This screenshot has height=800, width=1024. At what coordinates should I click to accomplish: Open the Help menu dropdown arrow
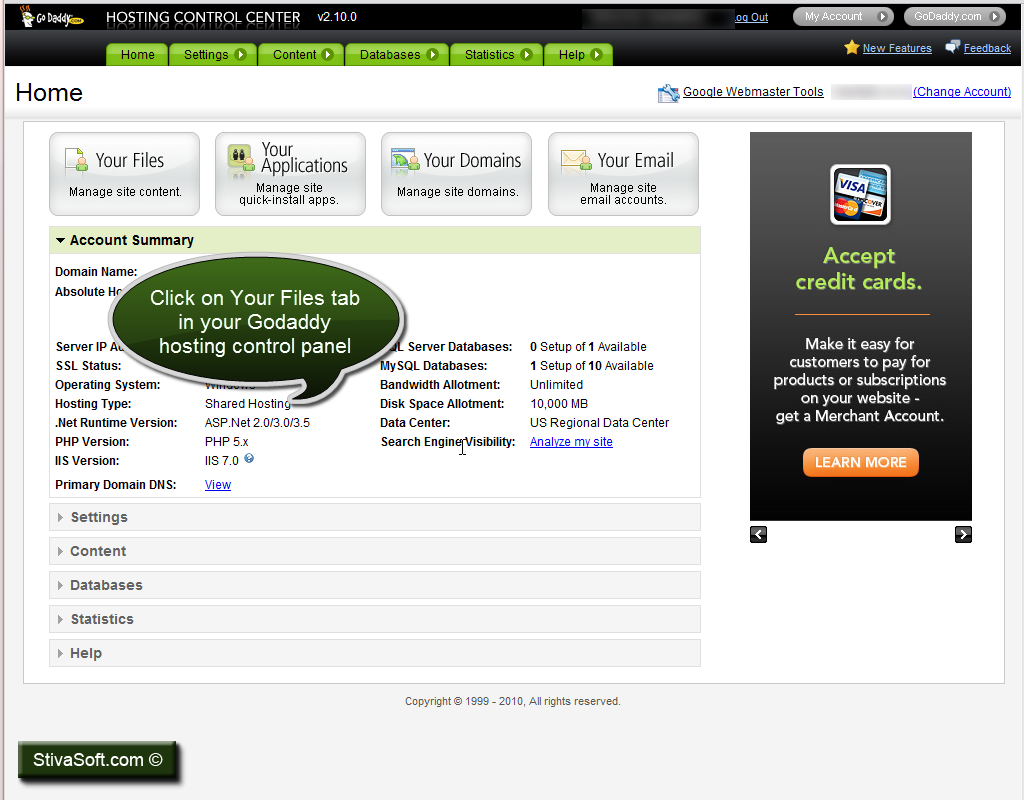596,55
